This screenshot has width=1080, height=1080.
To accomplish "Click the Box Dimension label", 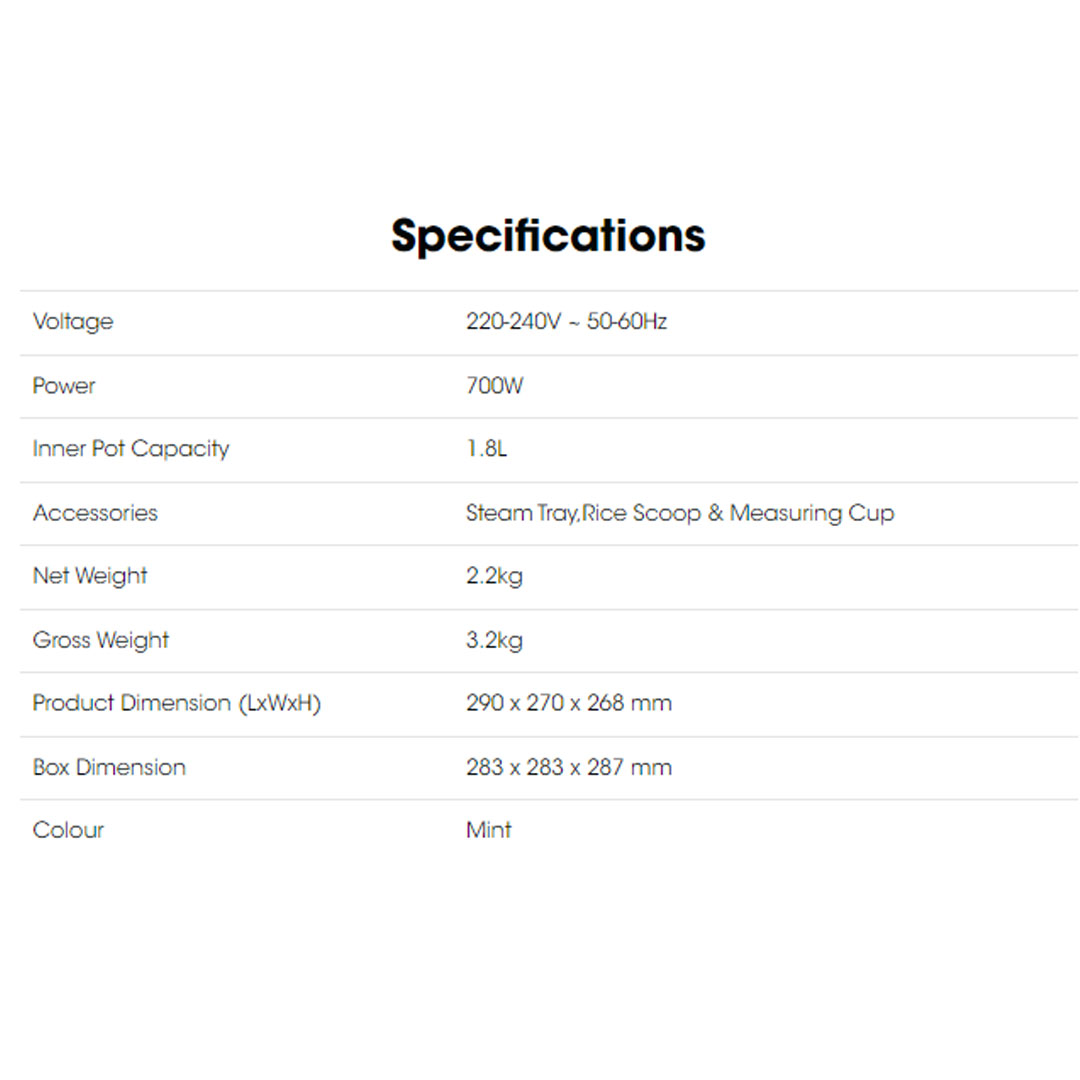I will tap(109, 767).
